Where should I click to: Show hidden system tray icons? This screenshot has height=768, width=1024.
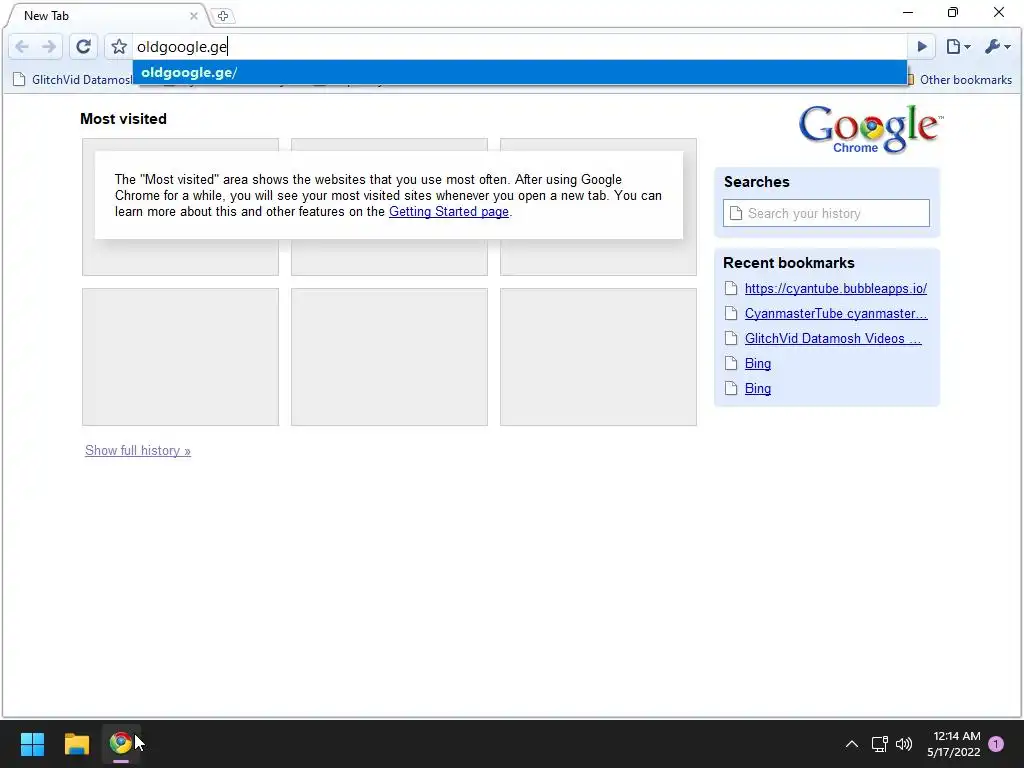[x=852, y=744]
